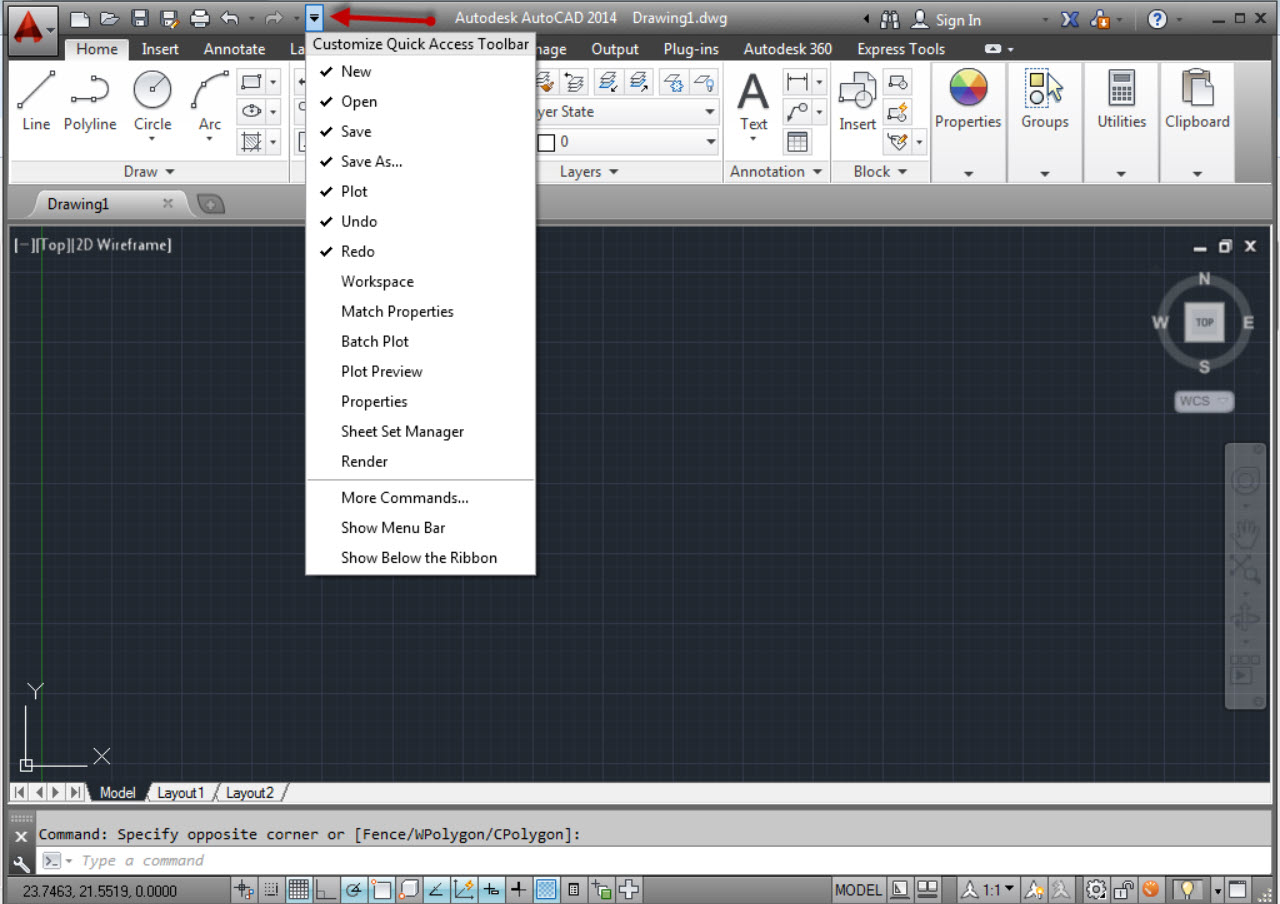This screenshot has width=1280, height=904.
Task: Select the Line tool in Draw panel
Action: 36,100
